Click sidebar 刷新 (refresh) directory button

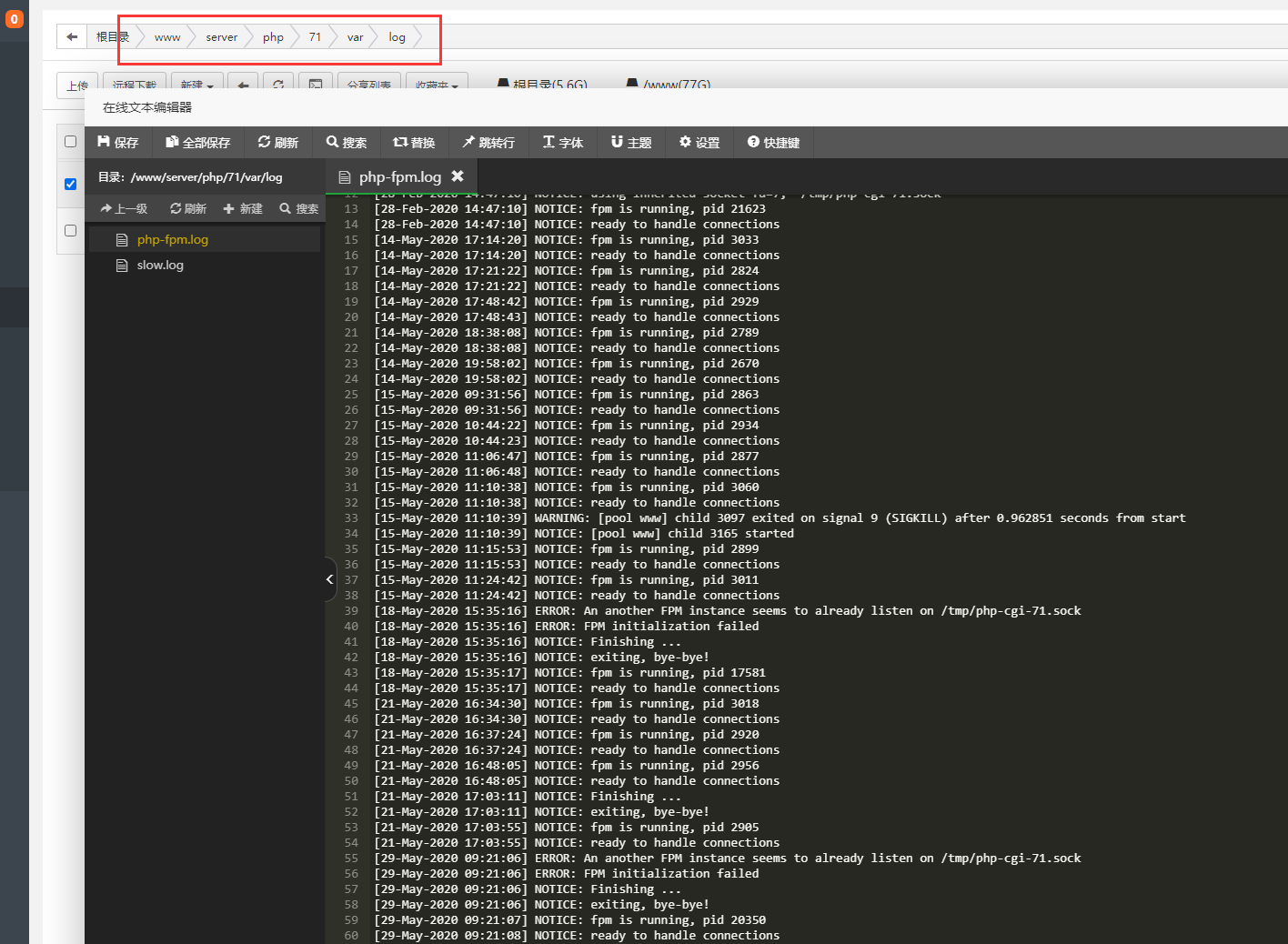coord(188,208)
